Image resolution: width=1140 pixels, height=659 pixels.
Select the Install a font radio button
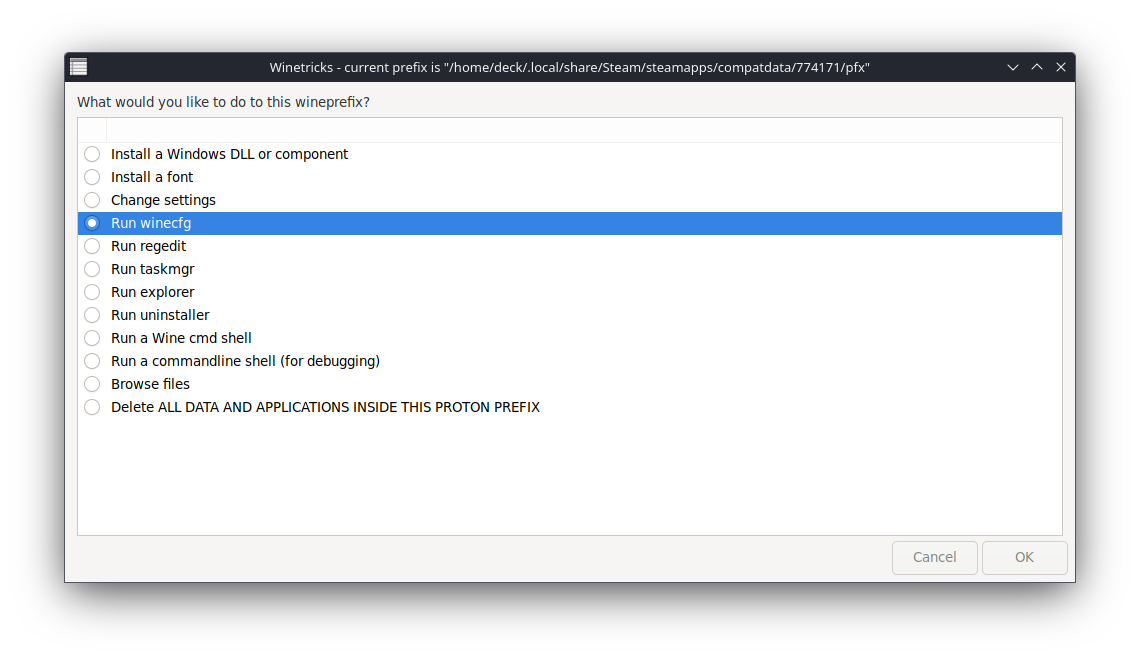tap(92, 177)
